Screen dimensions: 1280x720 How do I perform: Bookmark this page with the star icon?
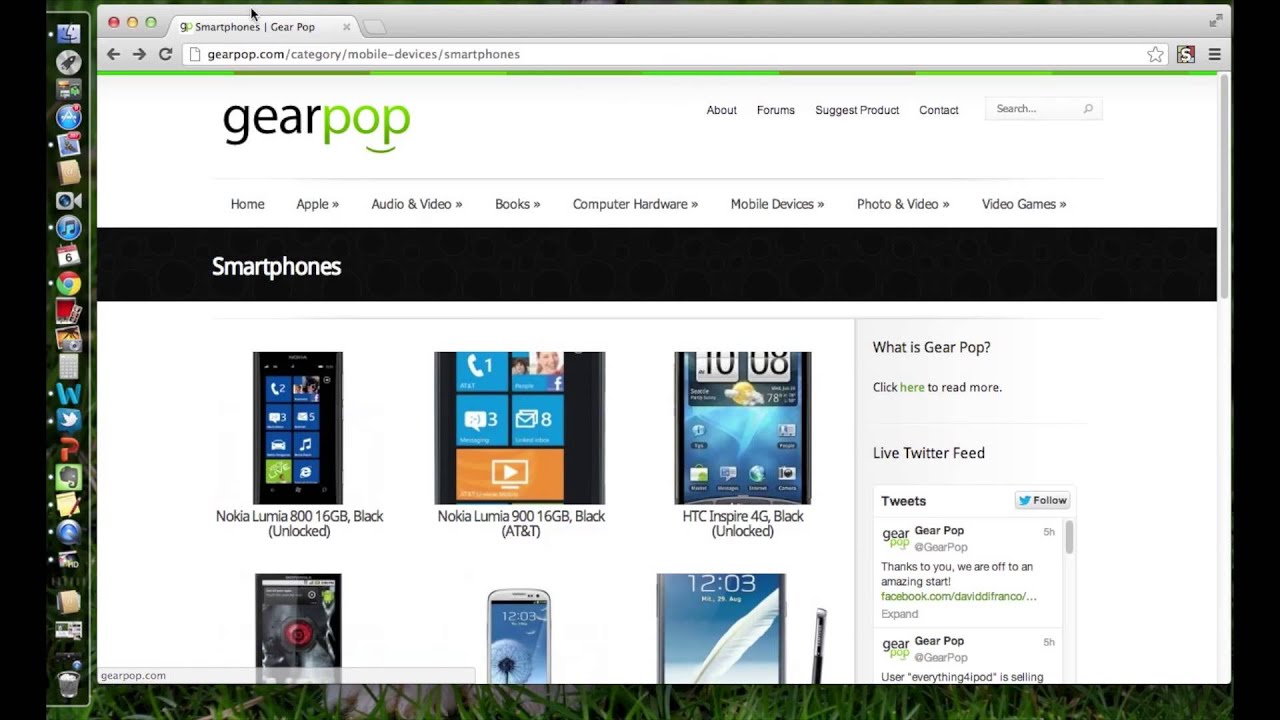[x=1155, y=54]
